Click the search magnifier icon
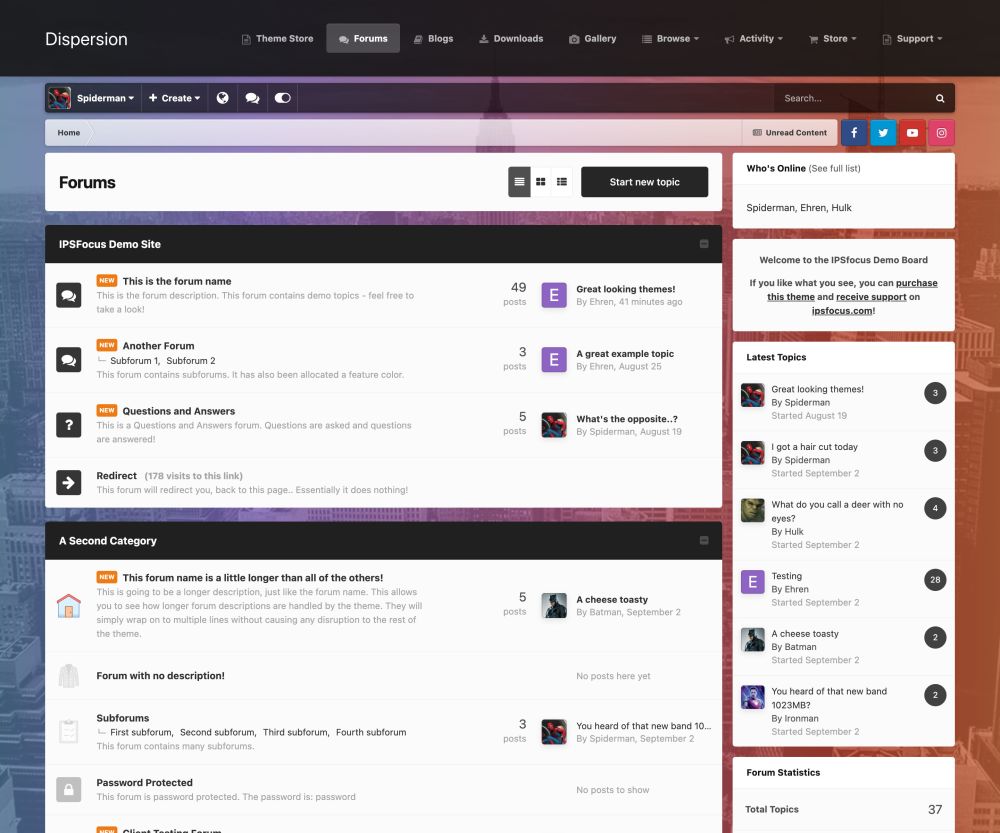The image size is (1000, 833). [939, 98]
